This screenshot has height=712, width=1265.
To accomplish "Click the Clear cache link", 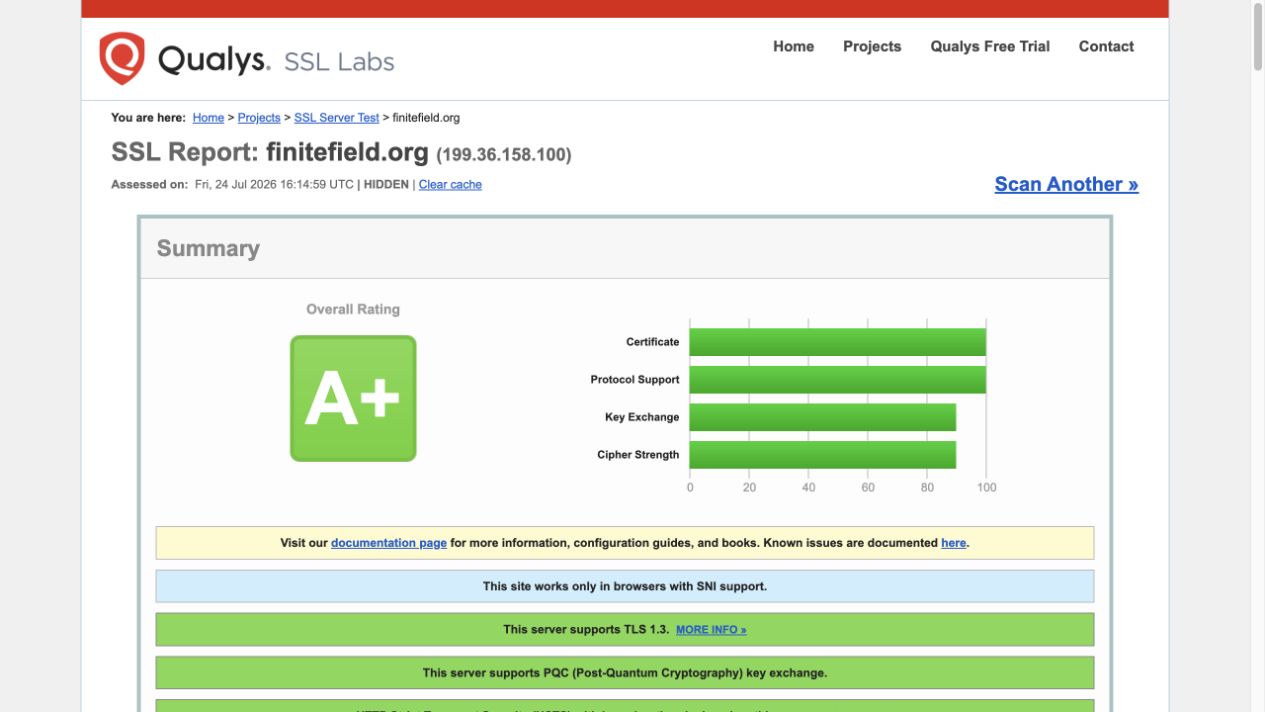I will pyautogui.click(x=450, y=184).
